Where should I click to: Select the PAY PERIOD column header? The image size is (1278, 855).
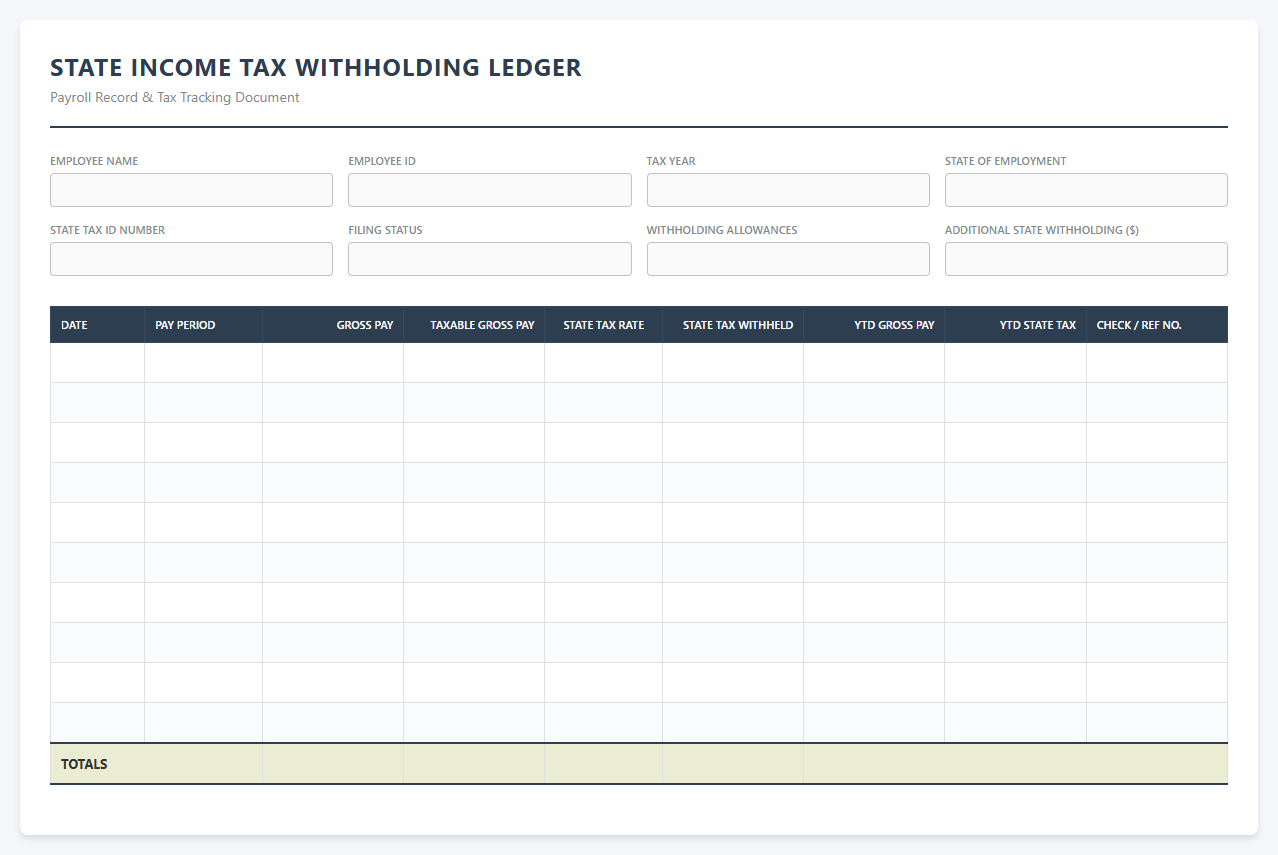coord(204,325)
